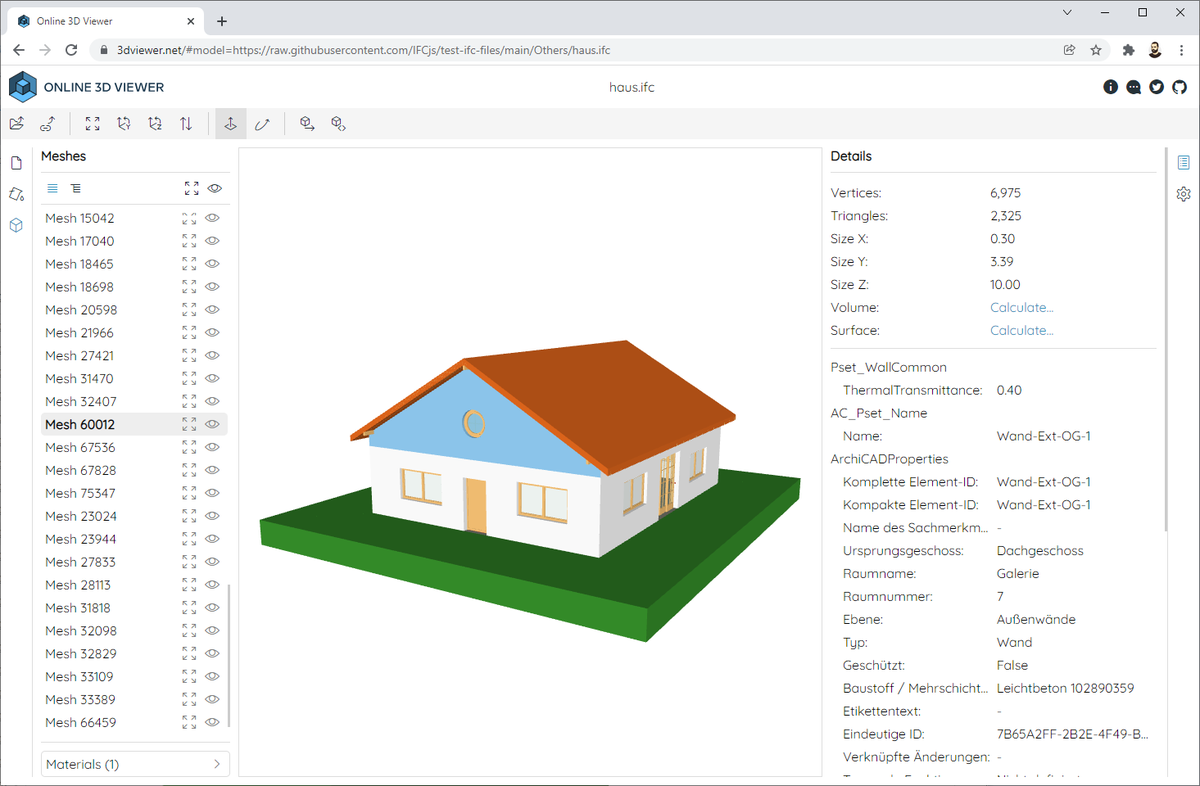
Task: Hide Mesh 17040 with eye icon
Action: pos(212,241)
